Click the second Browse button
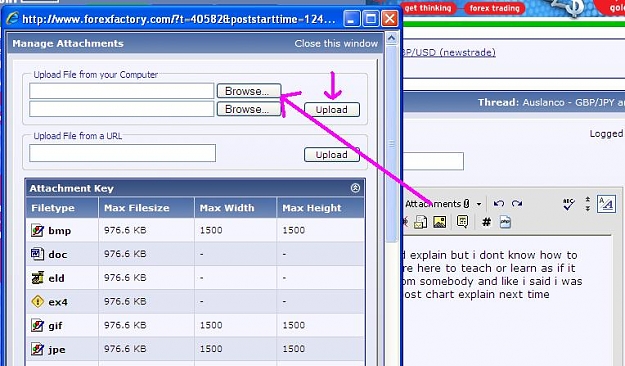625x366 pixels. (x=249, y=109)
